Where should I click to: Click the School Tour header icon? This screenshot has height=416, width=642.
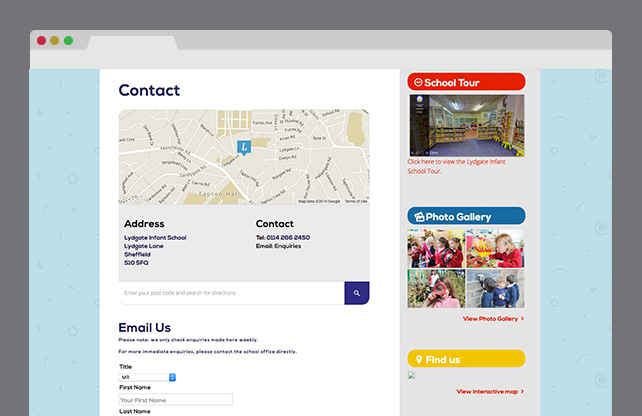click(x=417, y=82)
